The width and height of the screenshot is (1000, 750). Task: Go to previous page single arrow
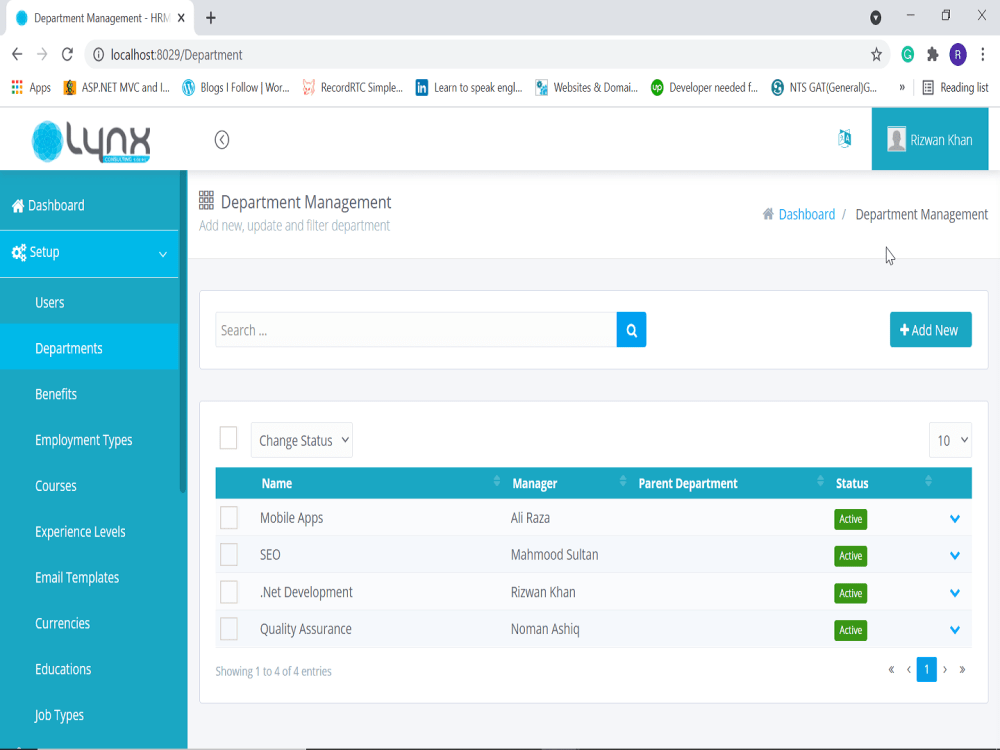coord(909,670)
